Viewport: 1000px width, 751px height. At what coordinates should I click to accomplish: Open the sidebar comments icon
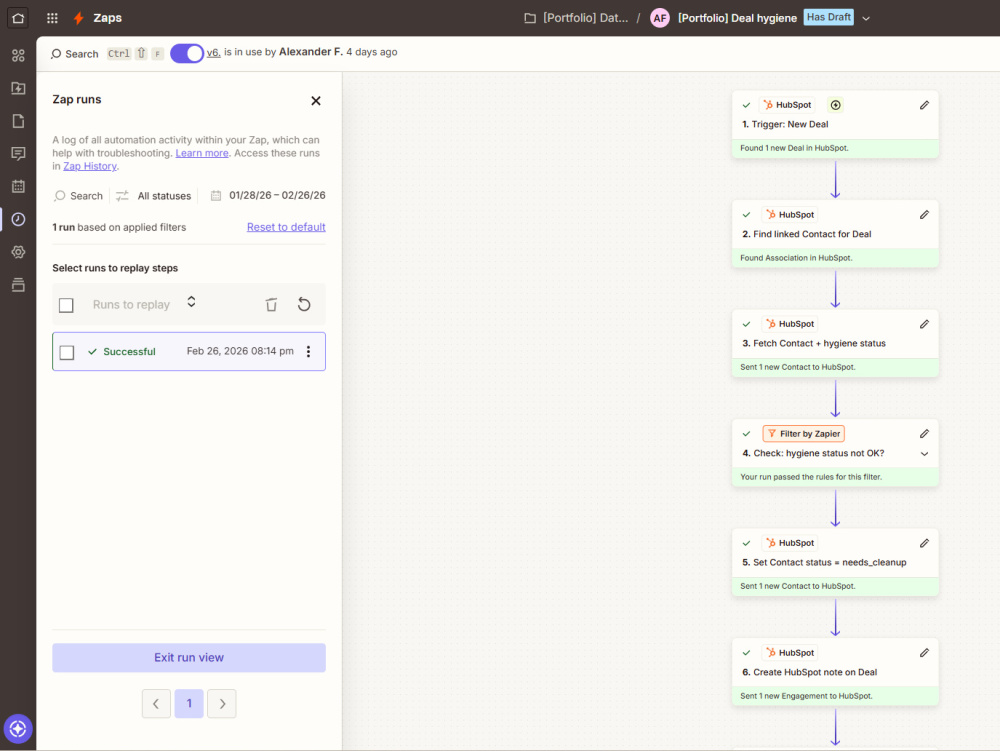(x=18, y=154)
